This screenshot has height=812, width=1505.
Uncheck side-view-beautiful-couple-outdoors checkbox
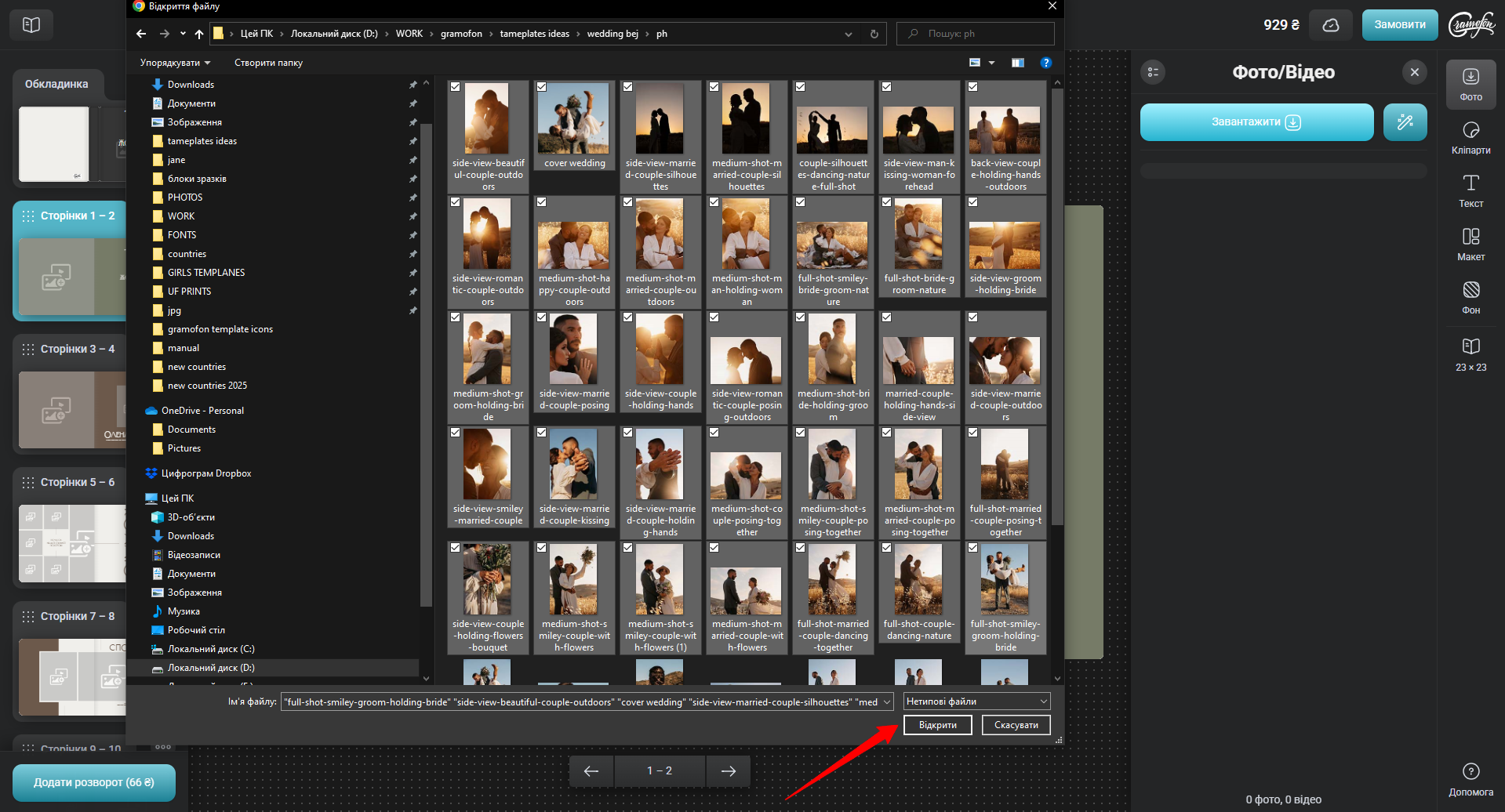pos(456,87)
